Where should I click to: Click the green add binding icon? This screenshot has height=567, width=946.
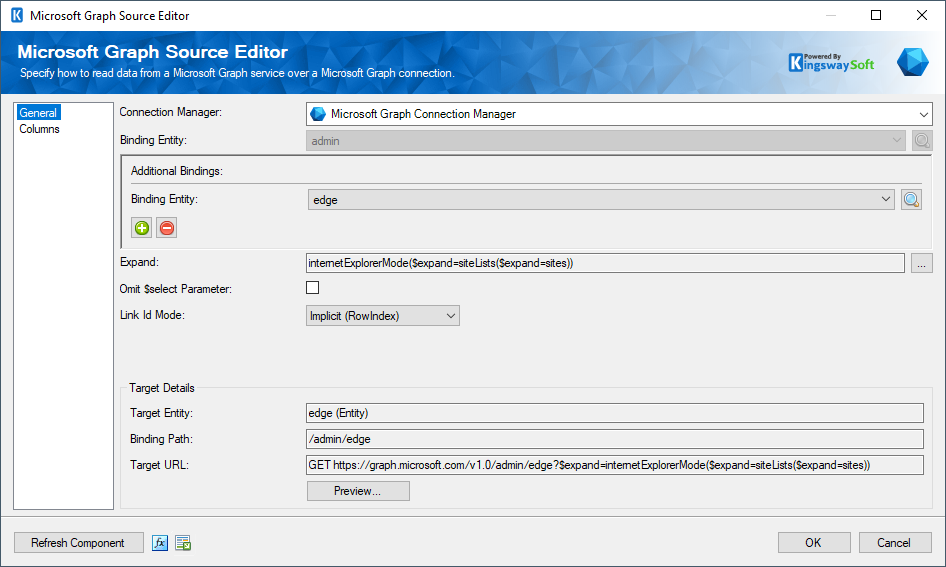142,228
